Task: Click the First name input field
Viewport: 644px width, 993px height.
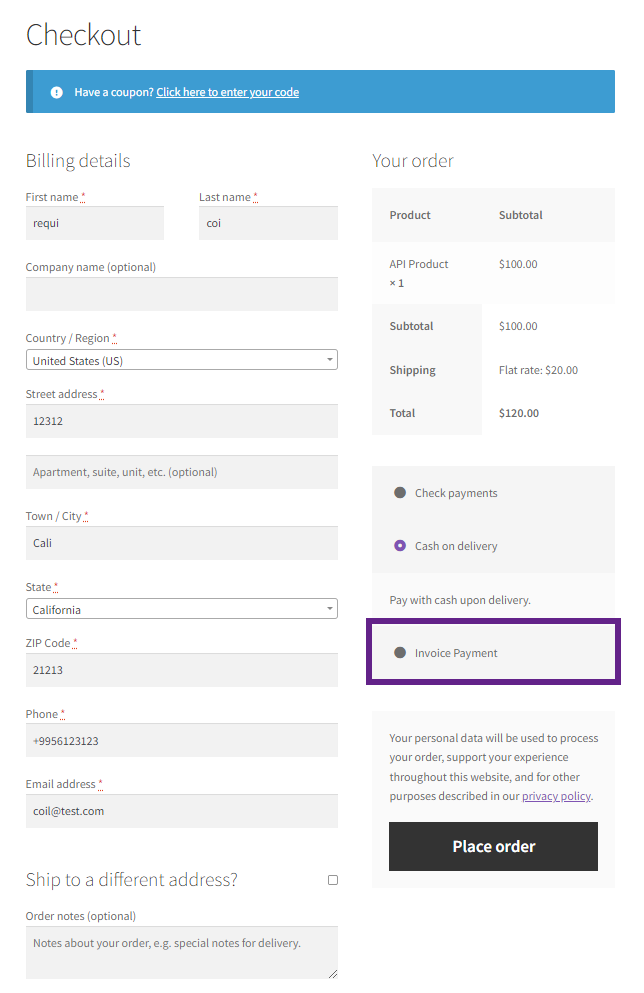Action: point(95,223)
